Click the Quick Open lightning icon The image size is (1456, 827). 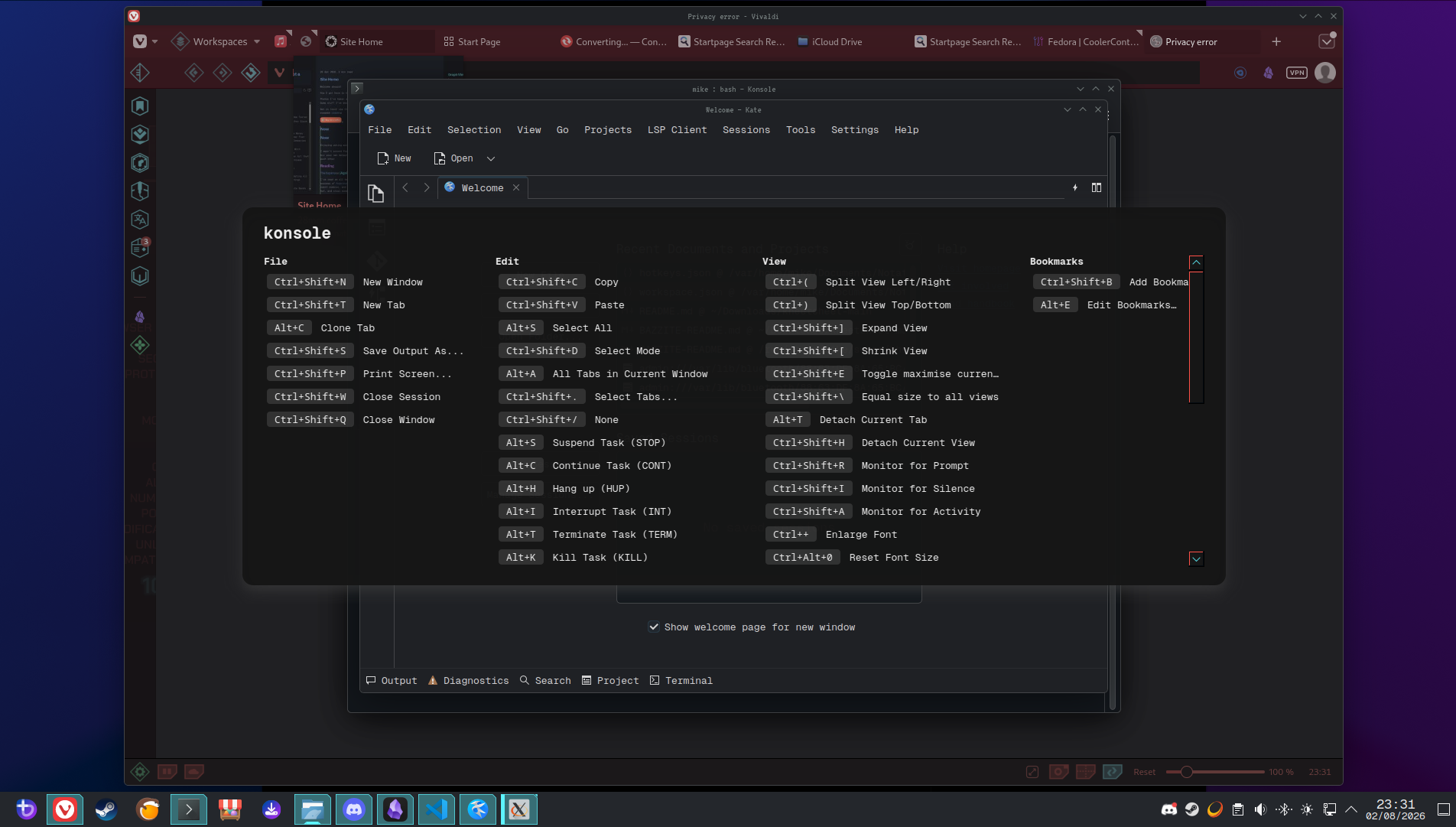(1075, 187)
